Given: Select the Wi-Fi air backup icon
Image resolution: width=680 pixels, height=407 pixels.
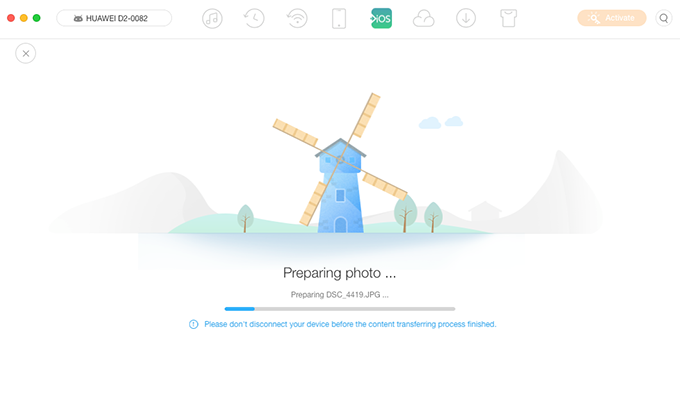Looking at the screenshot, I should 297,19.
